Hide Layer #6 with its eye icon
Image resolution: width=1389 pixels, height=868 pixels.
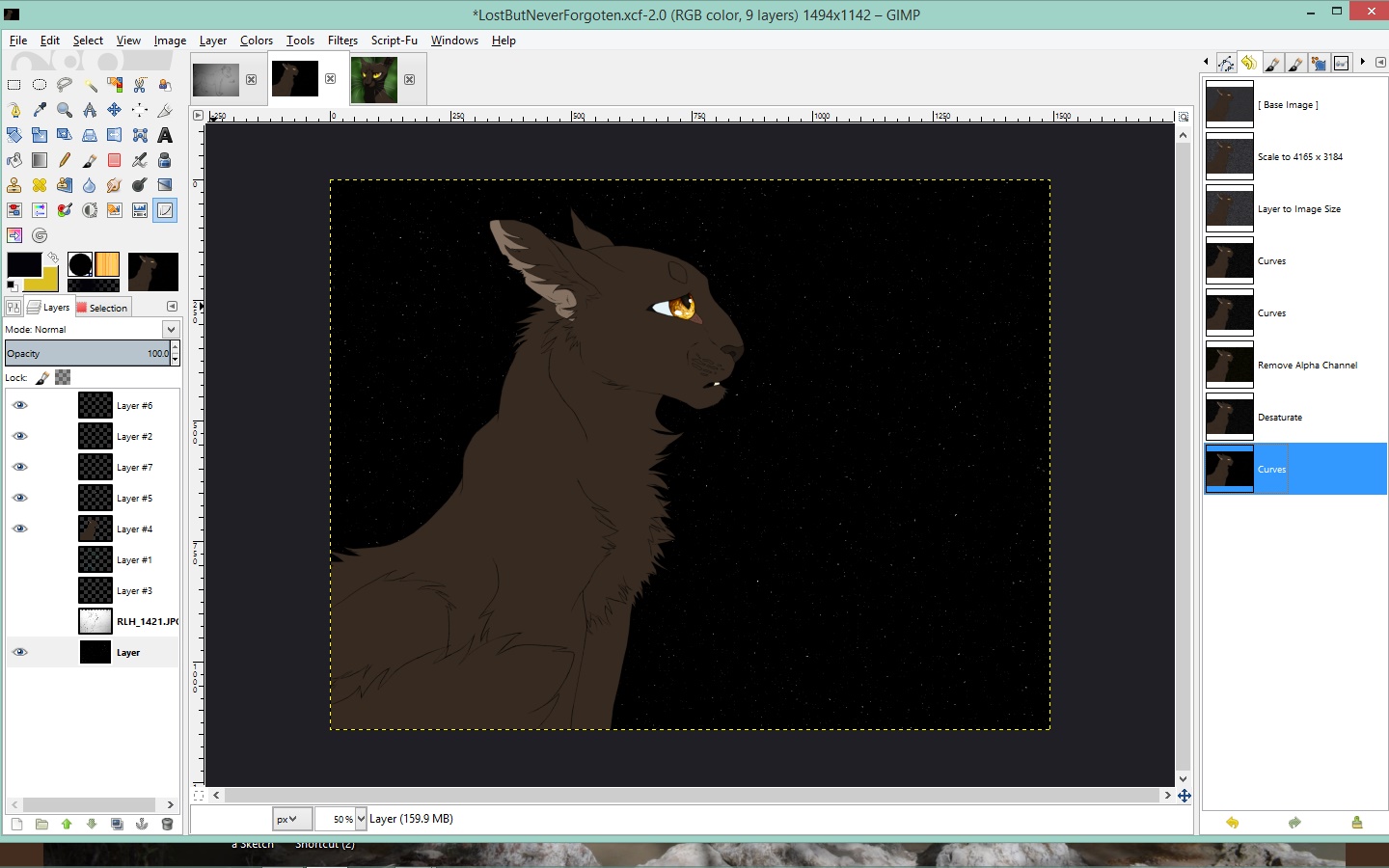[x=19, y=405]
